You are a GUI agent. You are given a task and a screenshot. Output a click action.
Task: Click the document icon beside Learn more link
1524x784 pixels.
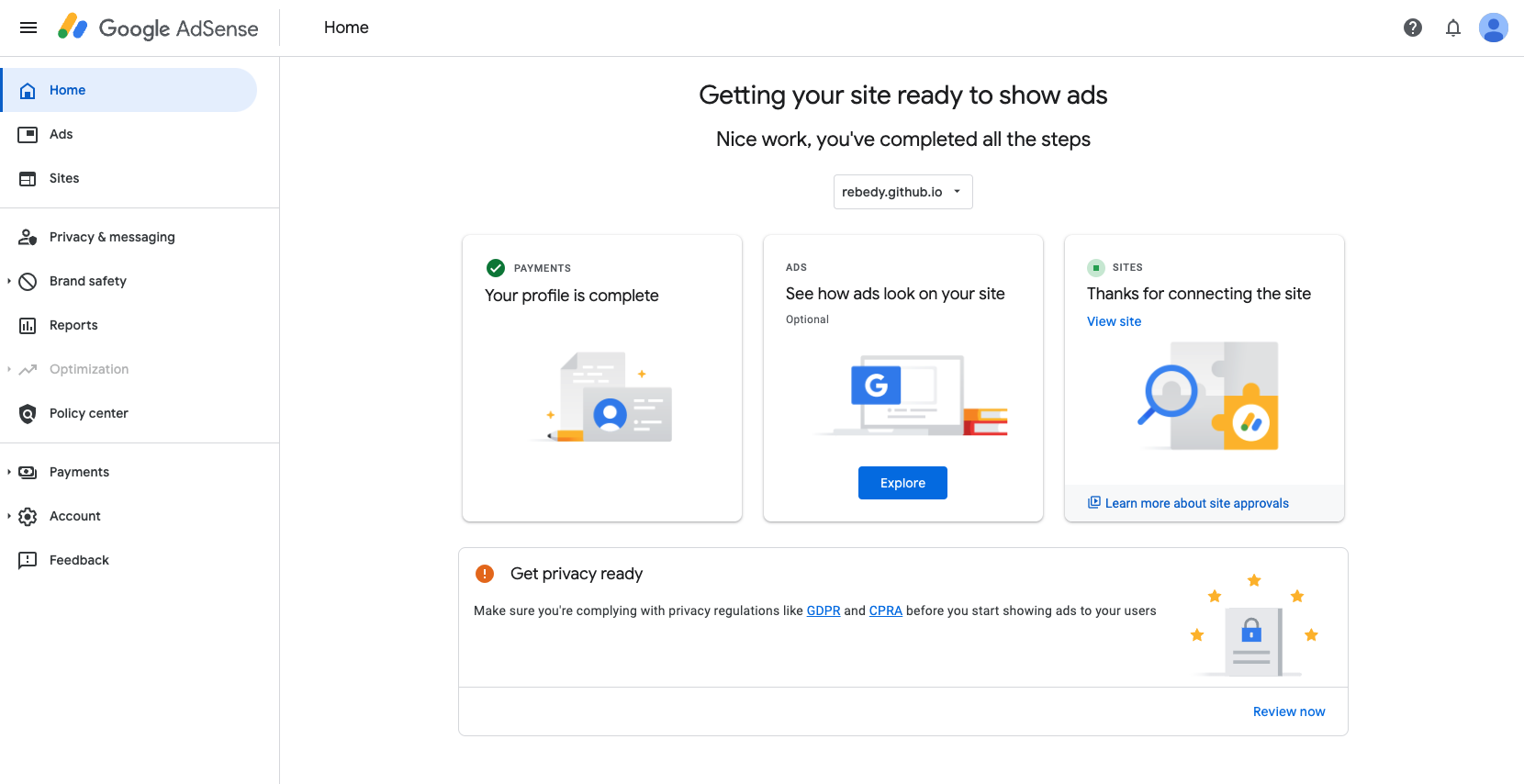(x=1093, y=502)
